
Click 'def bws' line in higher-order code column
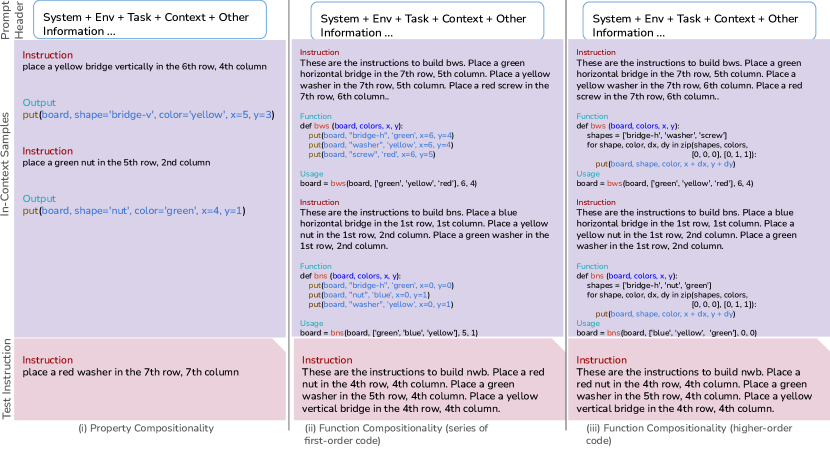(627, 126)
